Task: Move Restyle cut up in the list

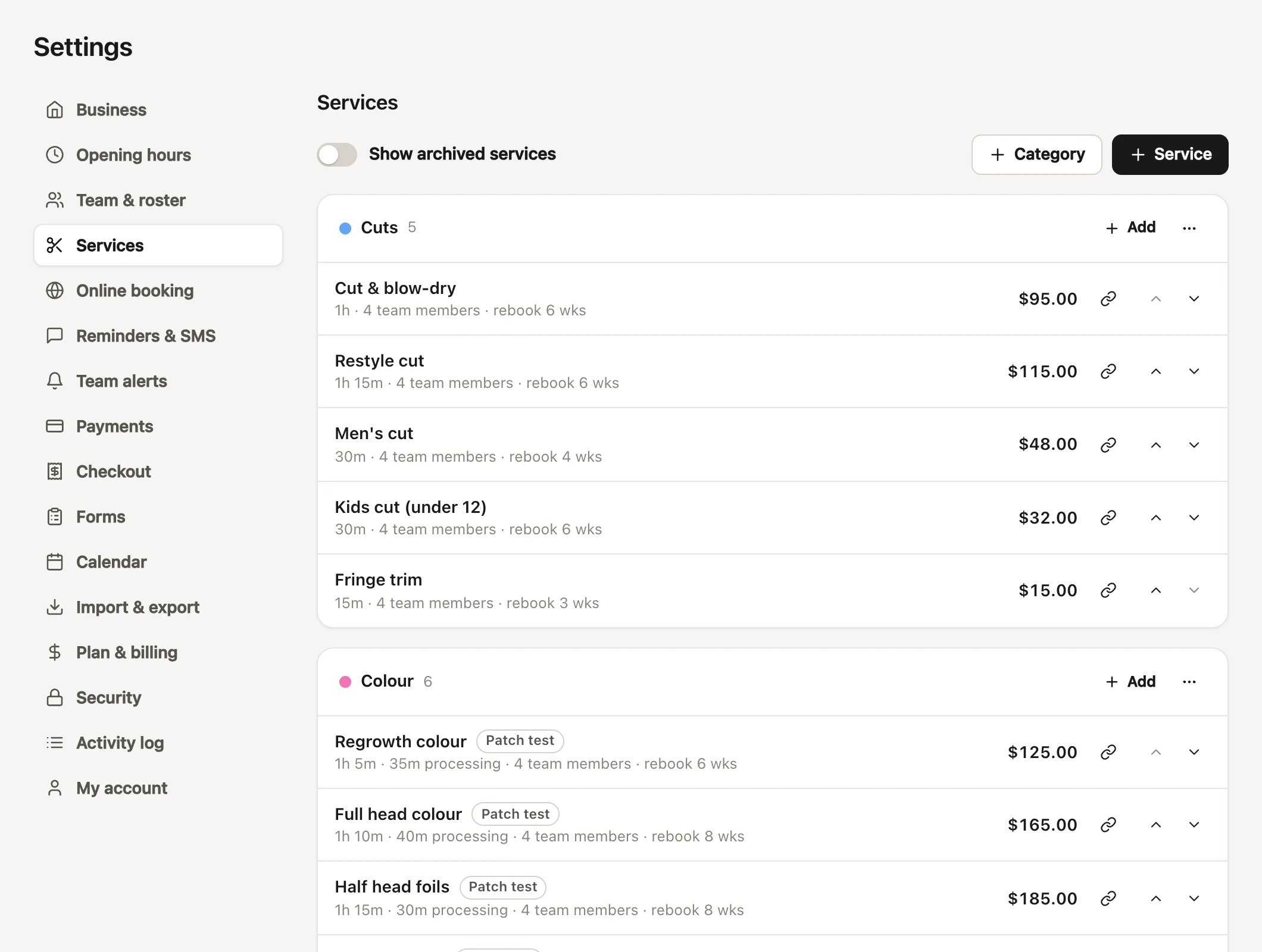Action: pyautogui.click(x=1156, y=371)
